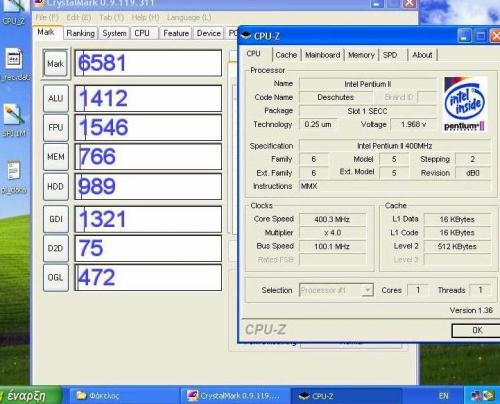Click the Instructions field showing MMX
The height and width of the screenshot is (404, 500).
coord(395,186)
